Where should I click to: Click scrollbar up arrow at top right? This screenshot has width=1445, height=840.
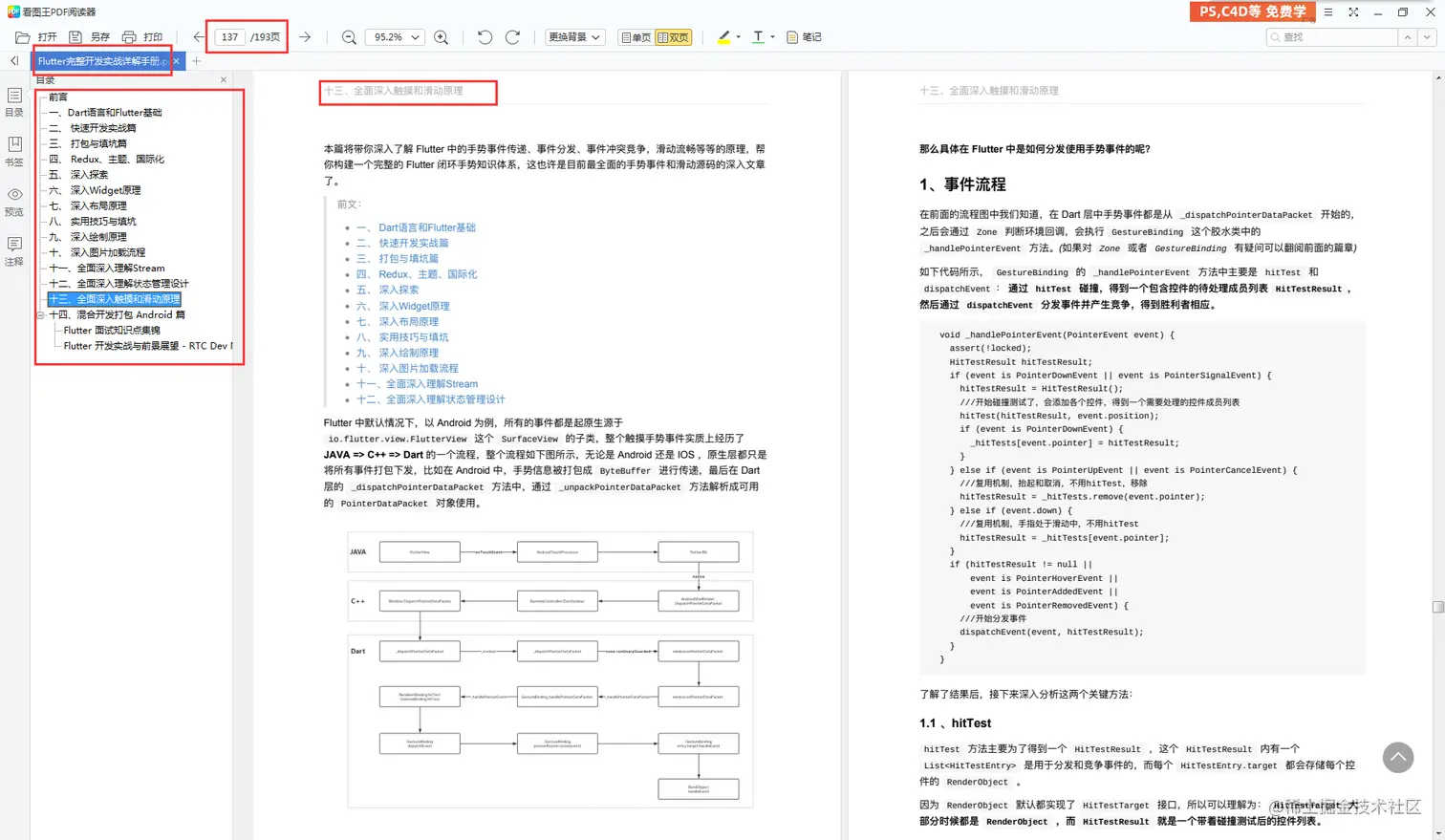[1437, 79]
